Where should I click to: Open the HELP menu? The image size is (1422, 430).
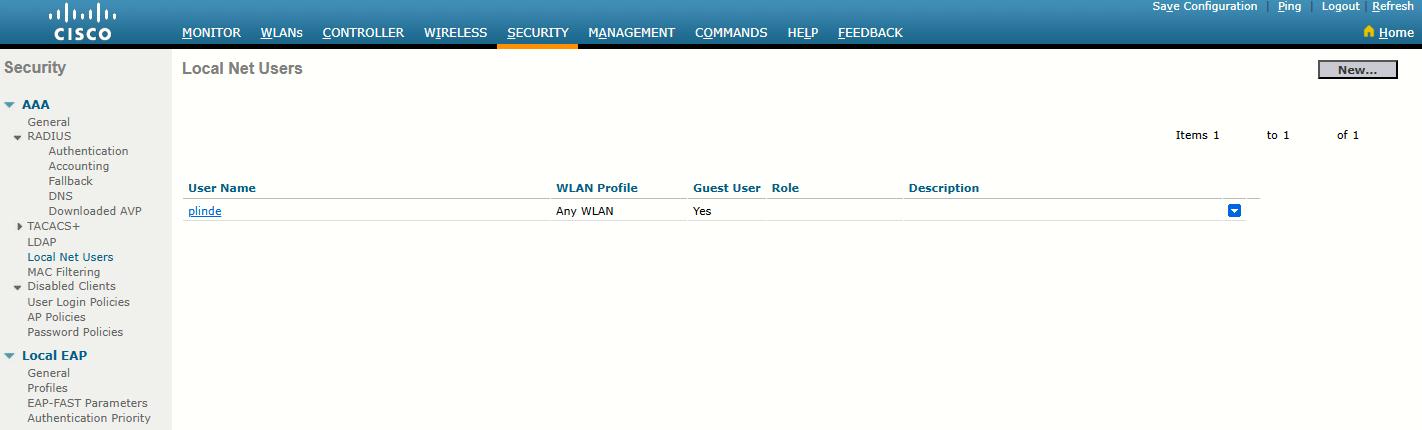(803, 33)
